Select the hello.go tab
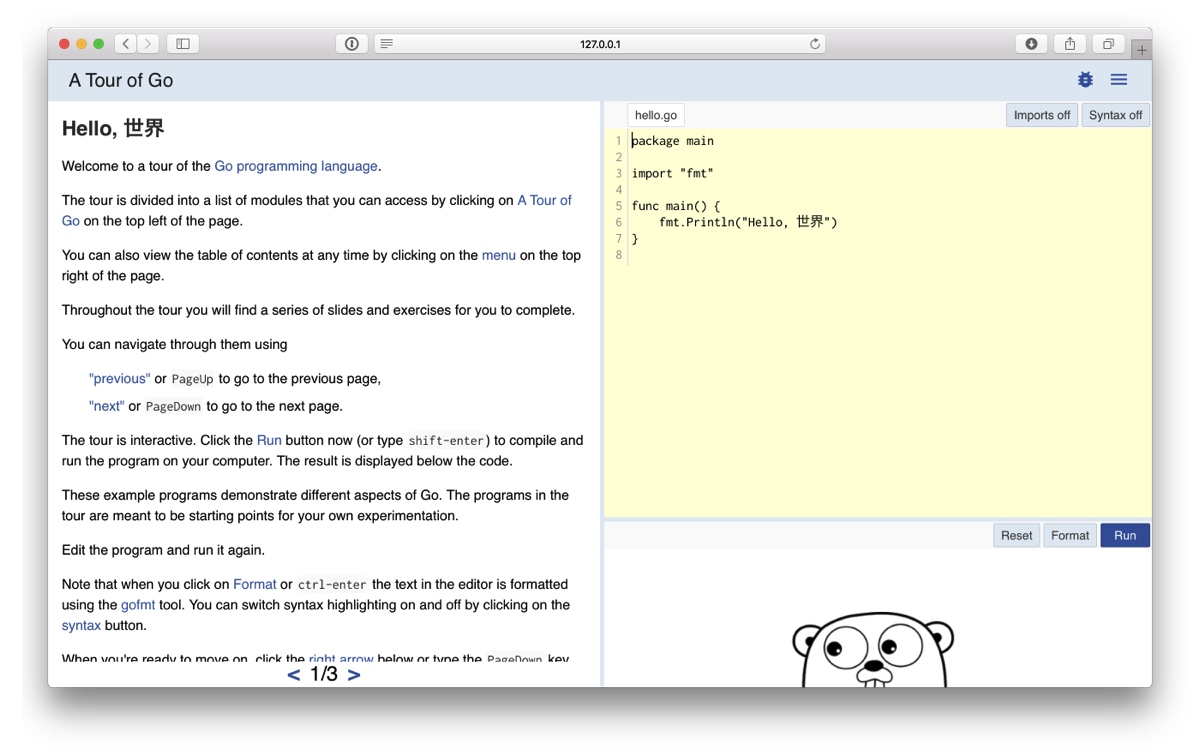The image size is (1200, 756). click(x=655, y=114)
